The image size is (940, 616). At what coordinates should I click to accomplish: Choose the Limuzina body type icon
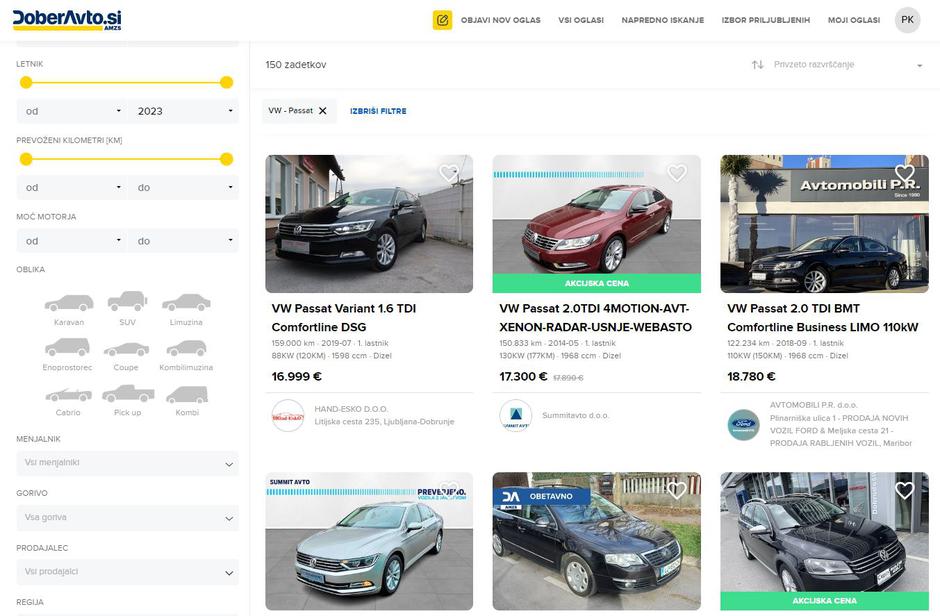tap(186, 303)
